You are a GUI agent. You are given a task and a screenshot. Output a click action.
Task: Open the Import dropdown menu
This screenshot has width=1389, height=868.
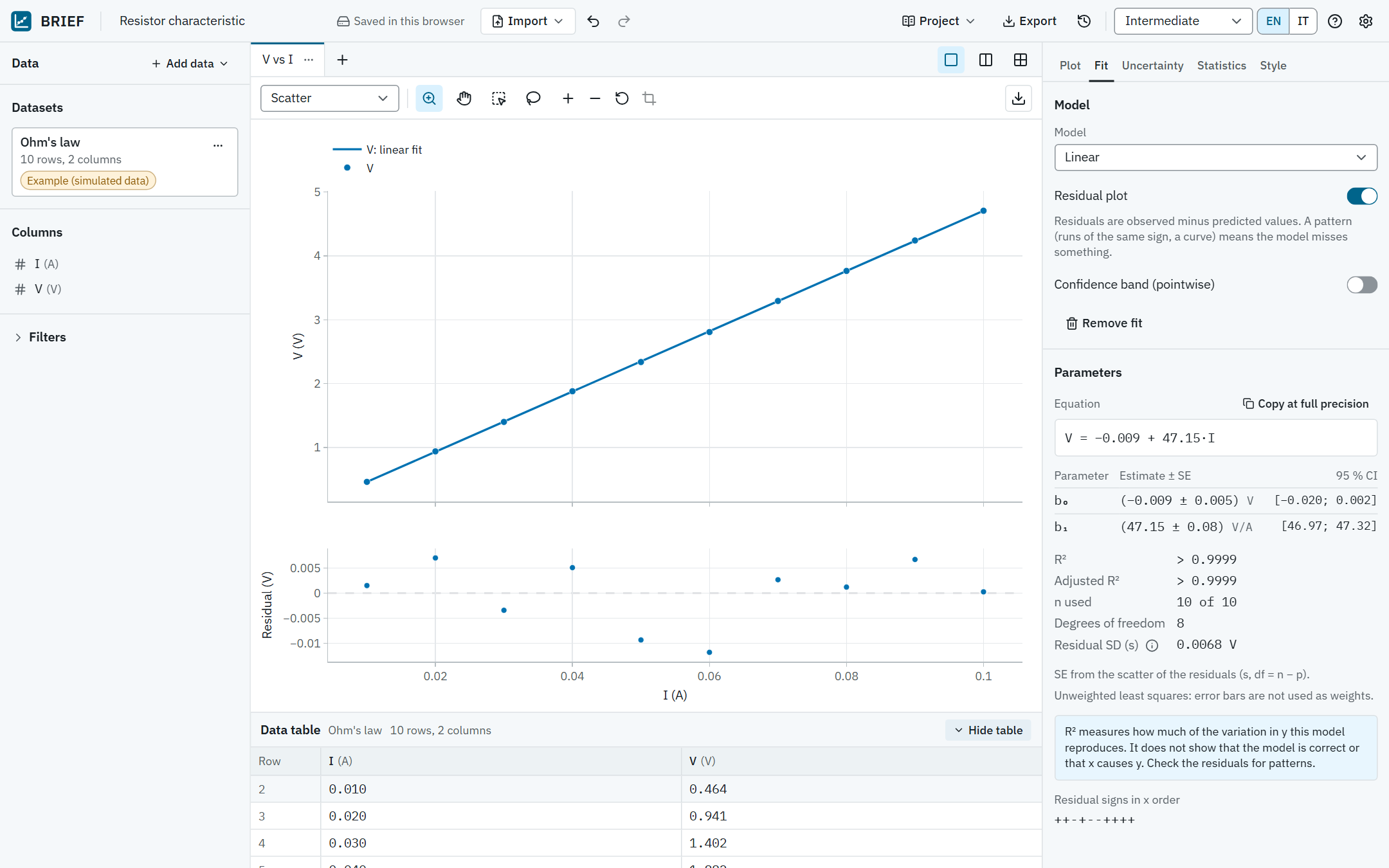point(528,21)
